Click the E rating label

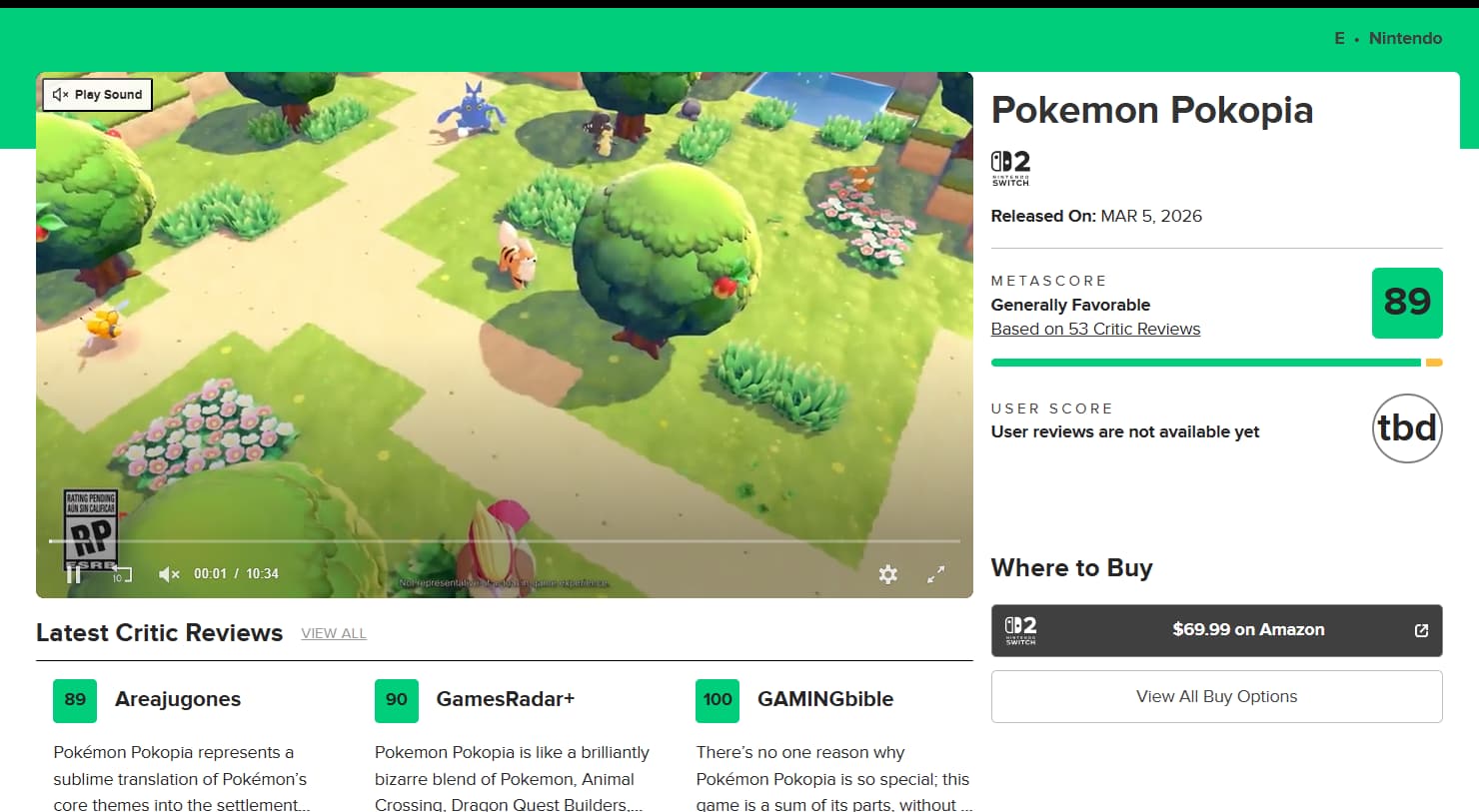1339,38
